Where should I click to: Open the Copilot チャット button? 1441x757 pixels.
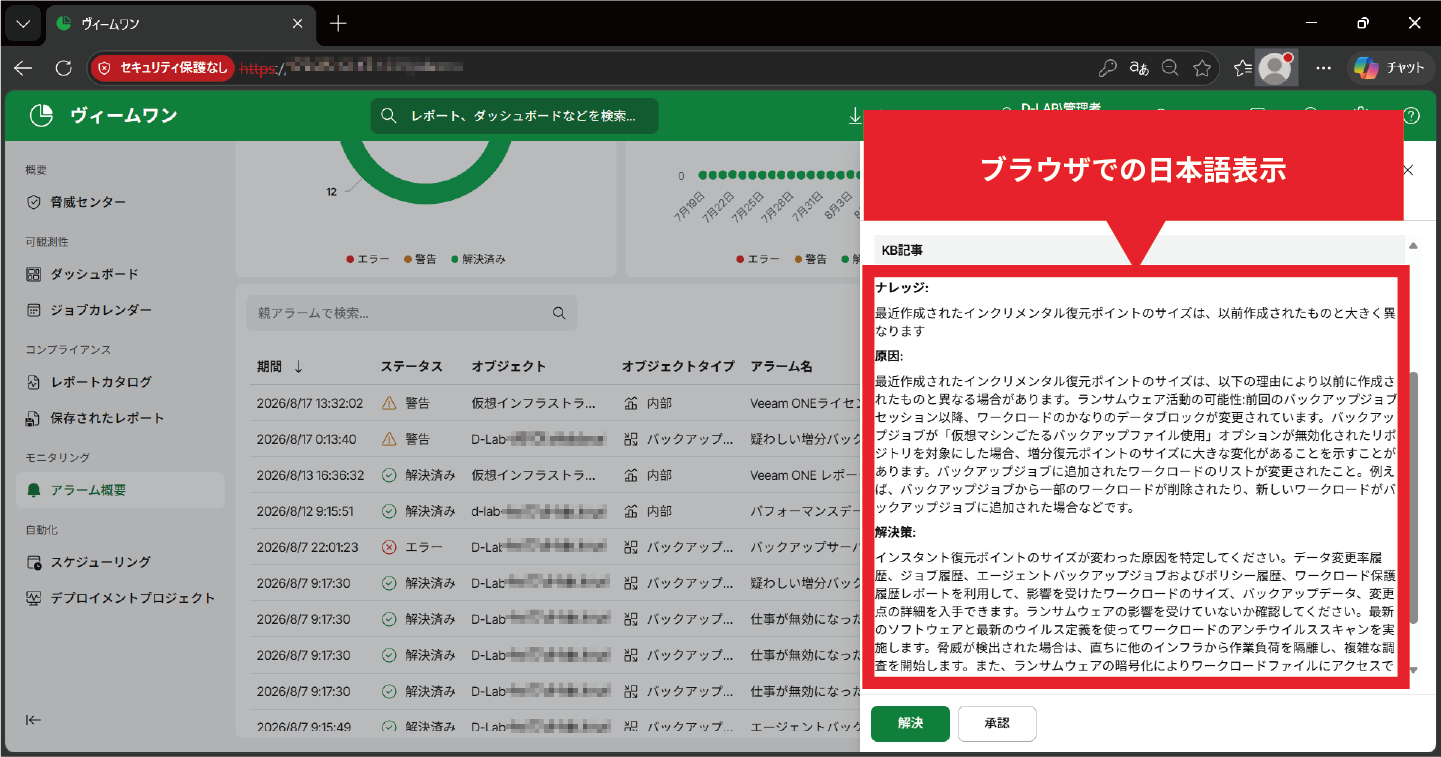coord(1390,68)
